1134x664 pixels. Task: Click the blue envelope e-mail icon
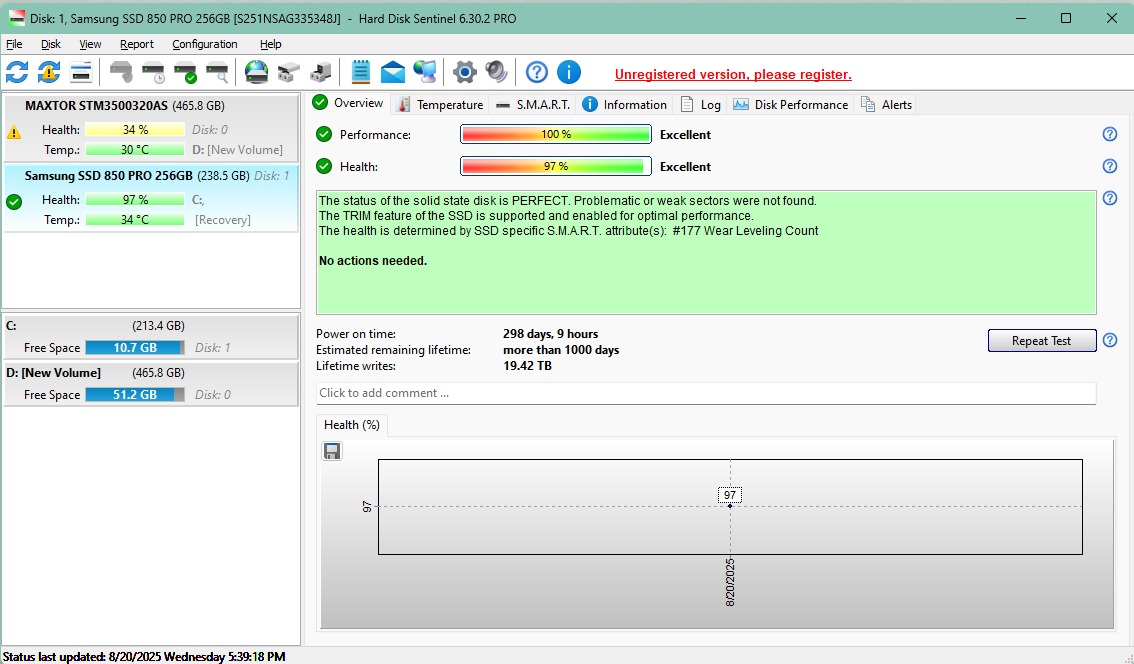point(393,72)
